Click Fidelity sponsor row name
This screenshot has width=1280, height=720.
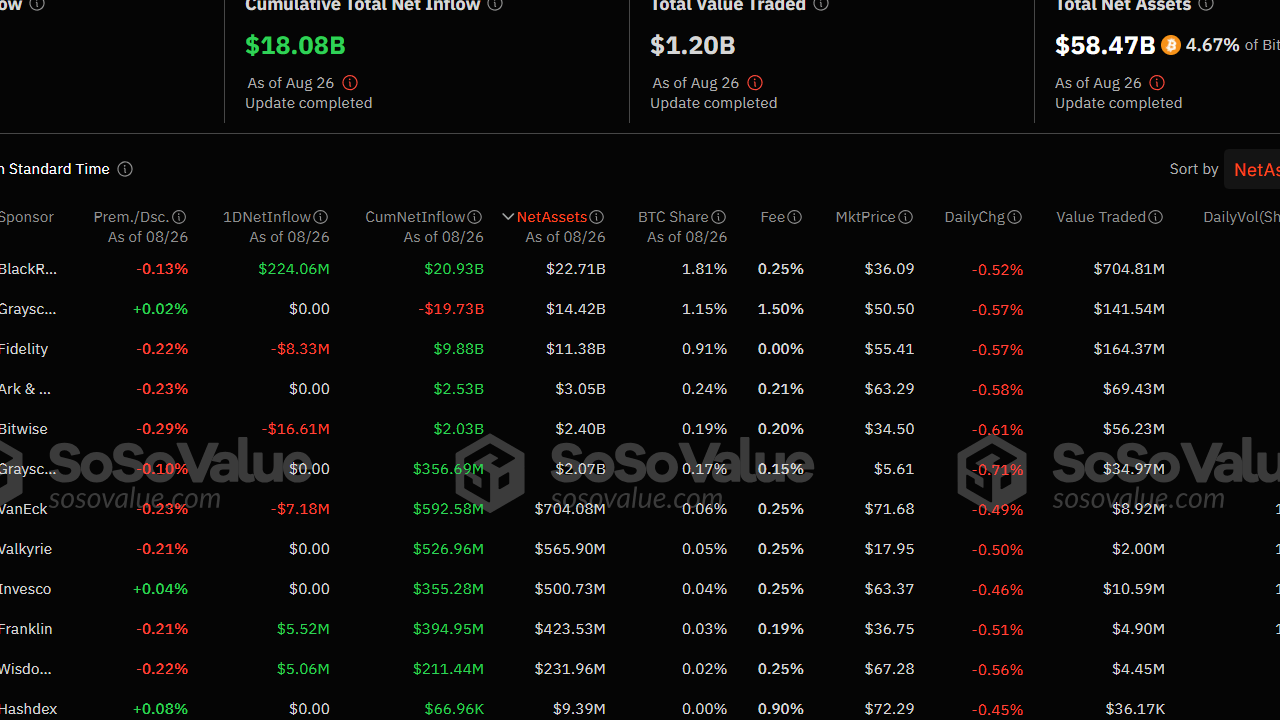point(24,349)
